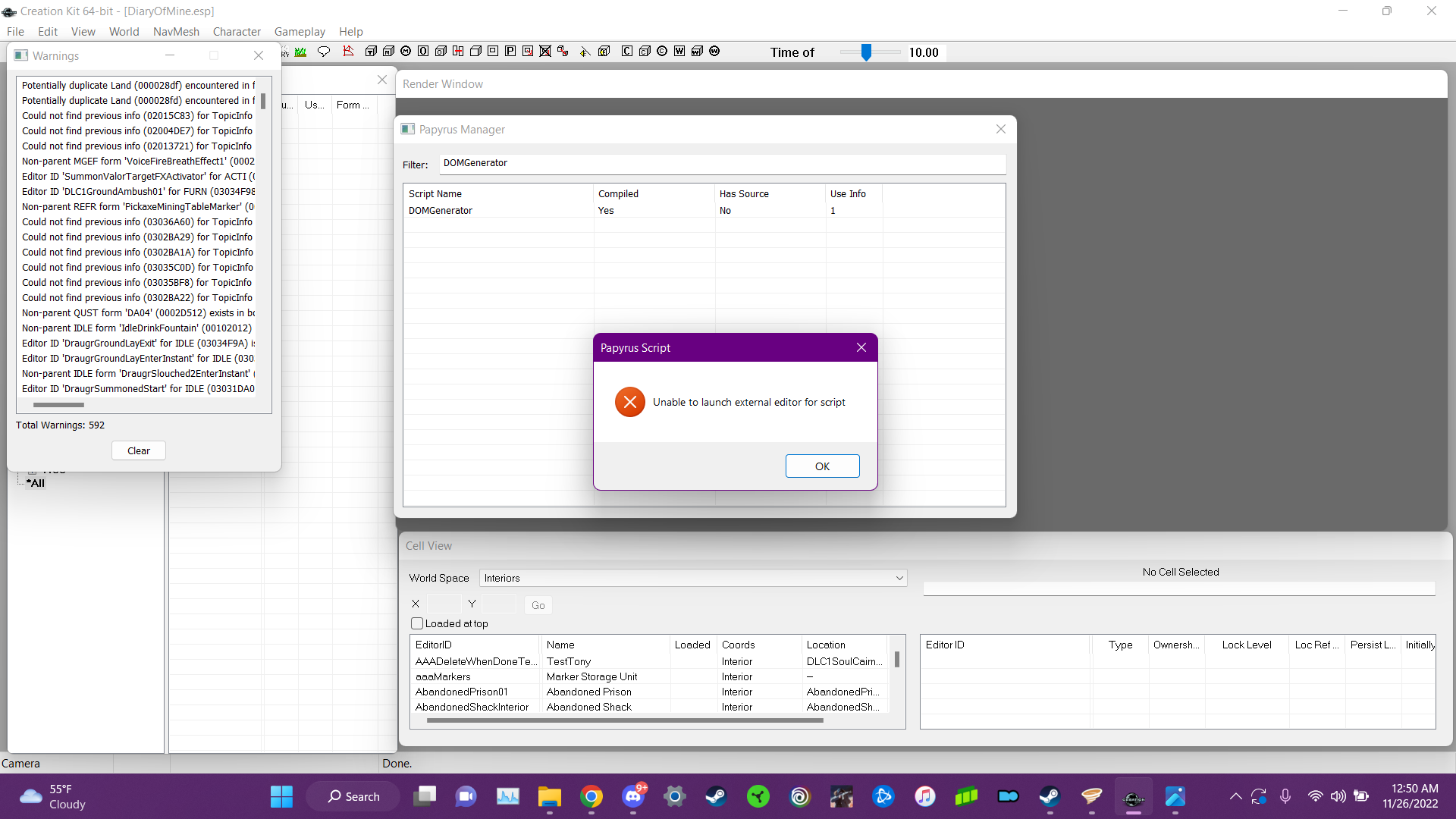Open the Help menu
The image size is (1456, 819).
(351, 32)
